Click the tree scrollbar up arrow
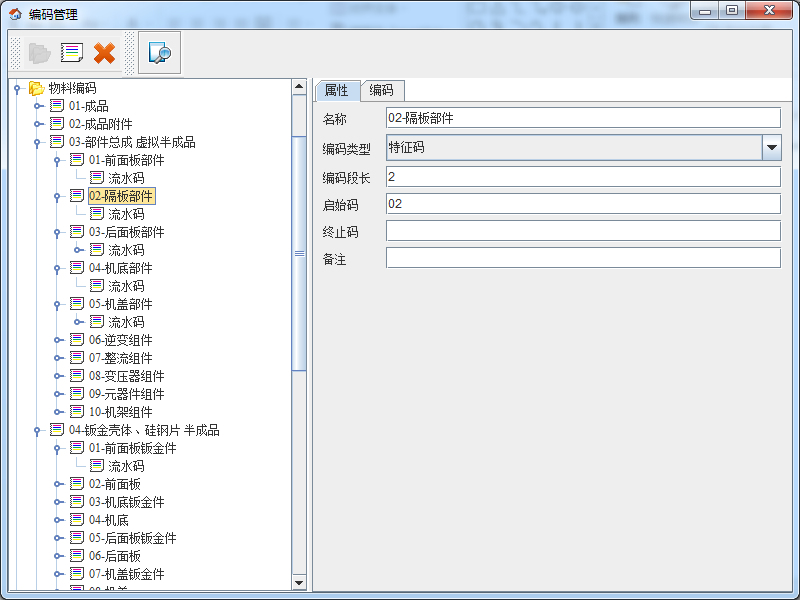 [x=299, y=87]
